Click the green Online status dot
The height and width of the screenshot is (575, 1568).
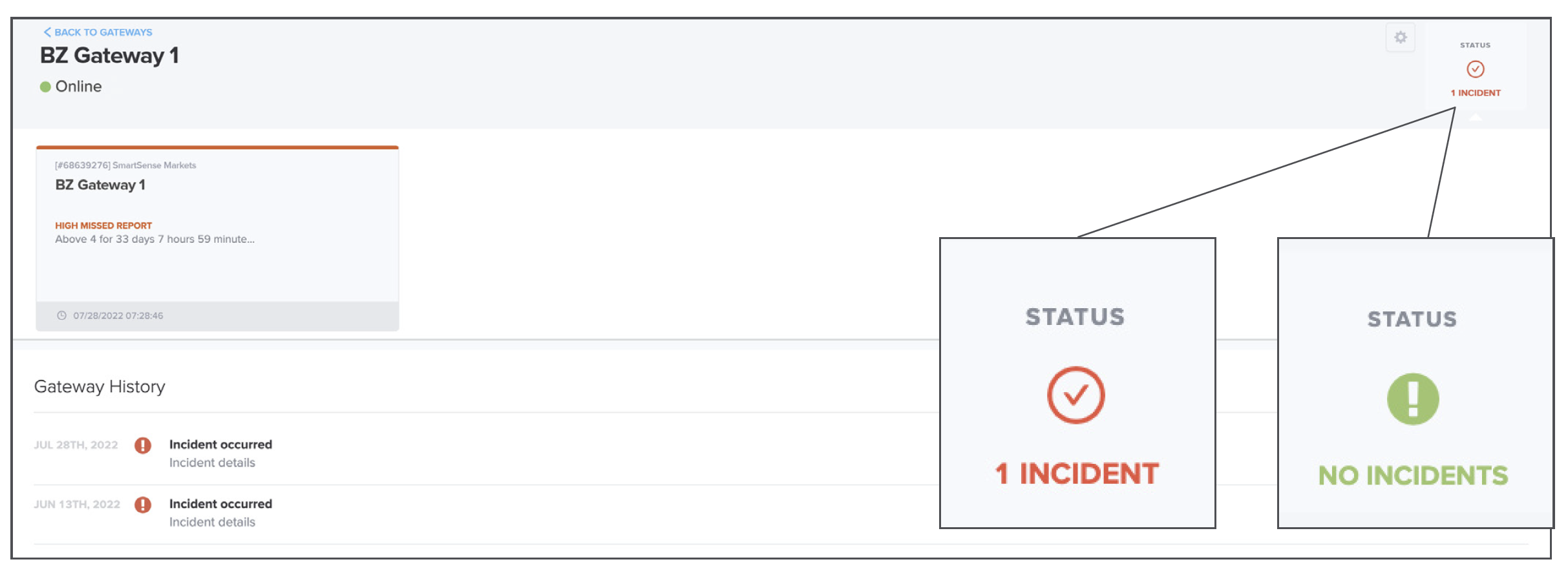click(x=45, y=87)
